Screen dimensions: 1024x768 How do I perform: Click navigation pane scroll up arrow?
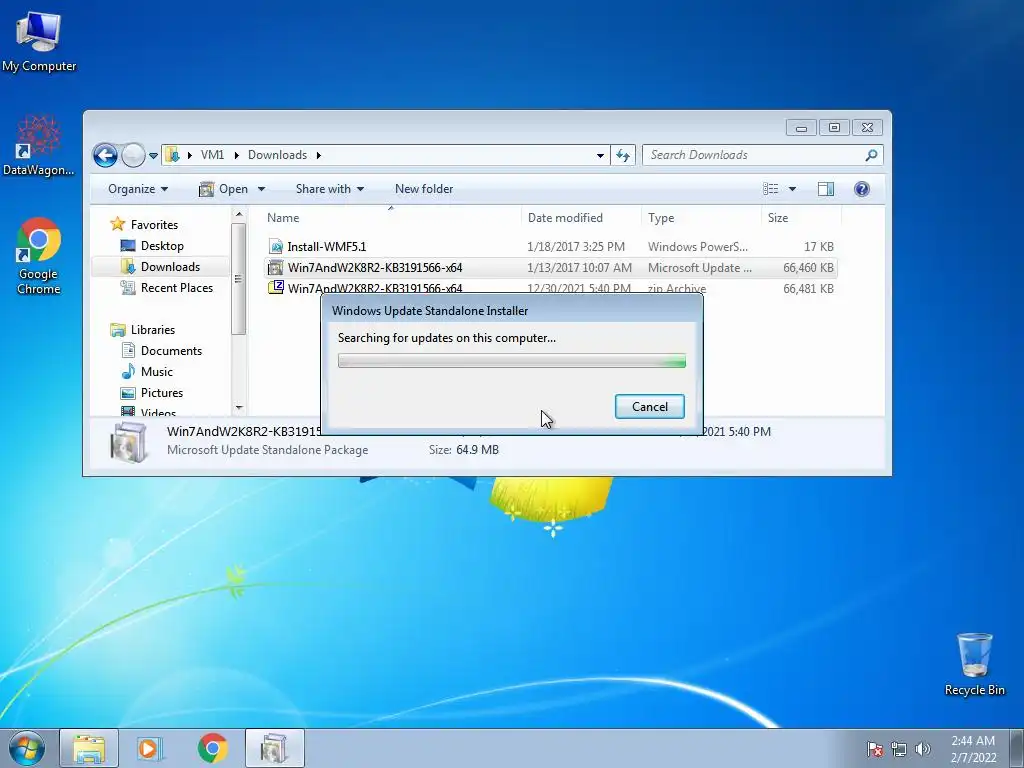click(238, 214)
